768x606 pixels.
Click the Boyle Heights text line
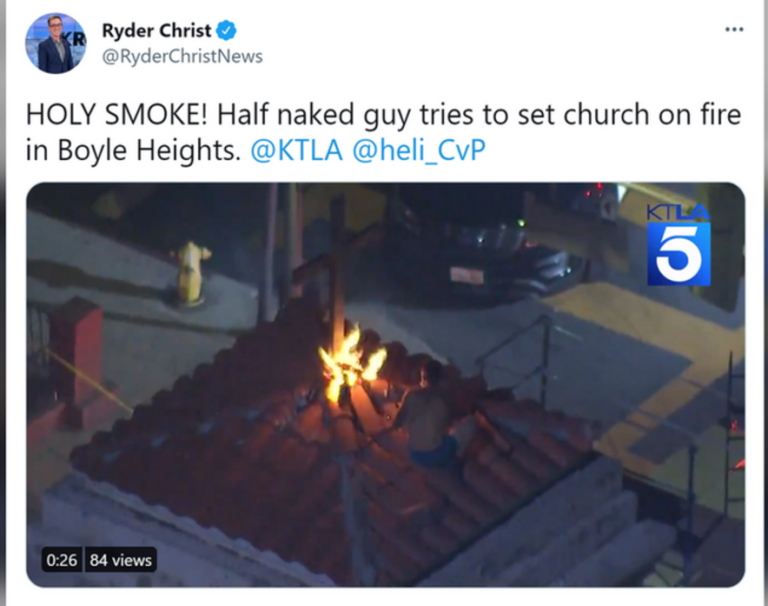click(132, 150)
